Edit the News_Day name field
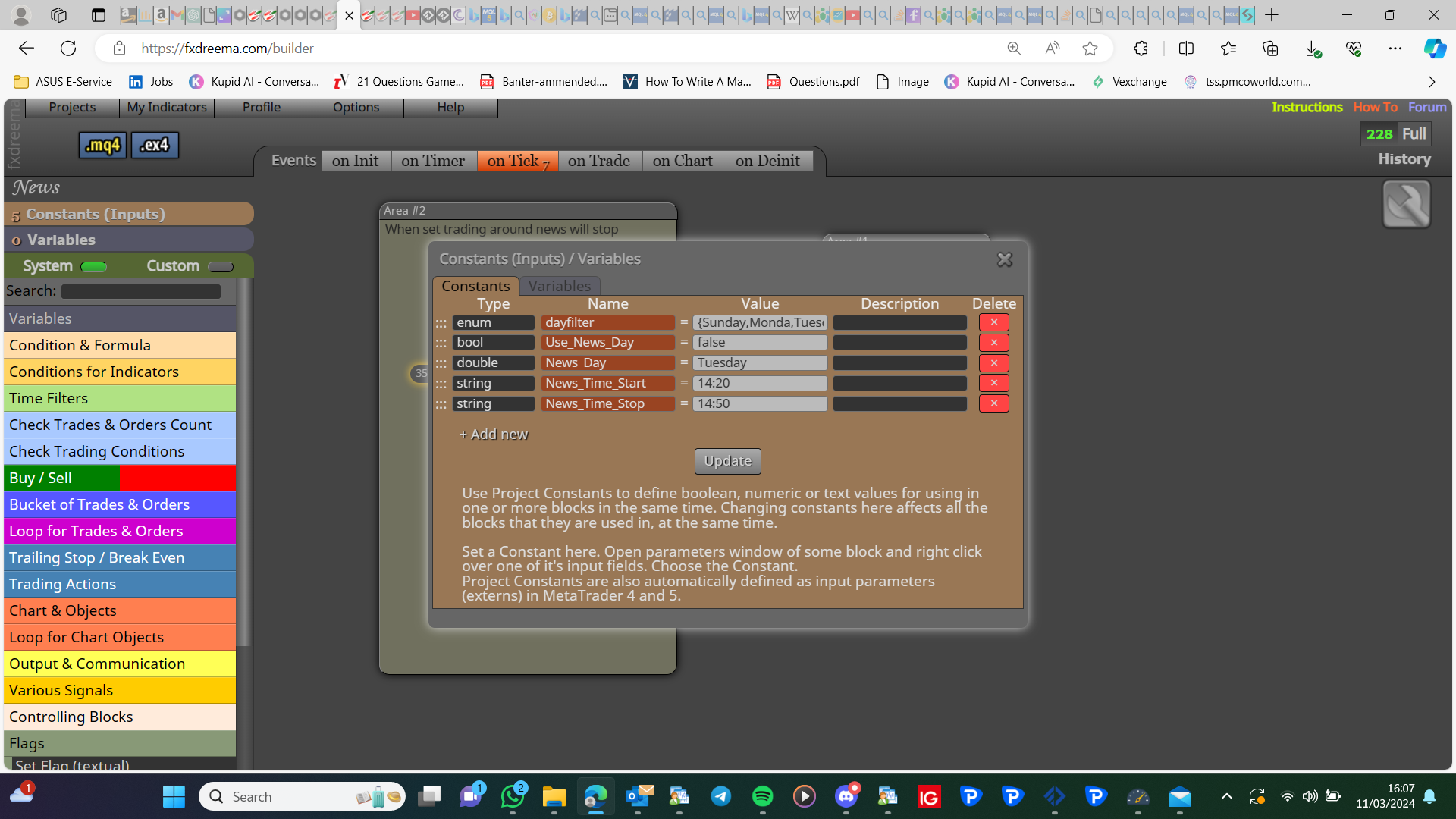Image resolution: width=1456 pixels, height=819 pixels. (x=607, y=363)
